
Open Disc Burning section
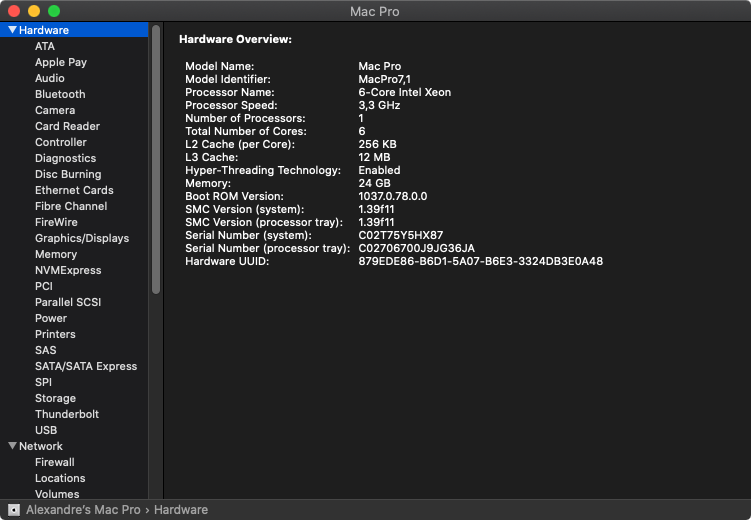pyautogui.click(x=68, y=174)
